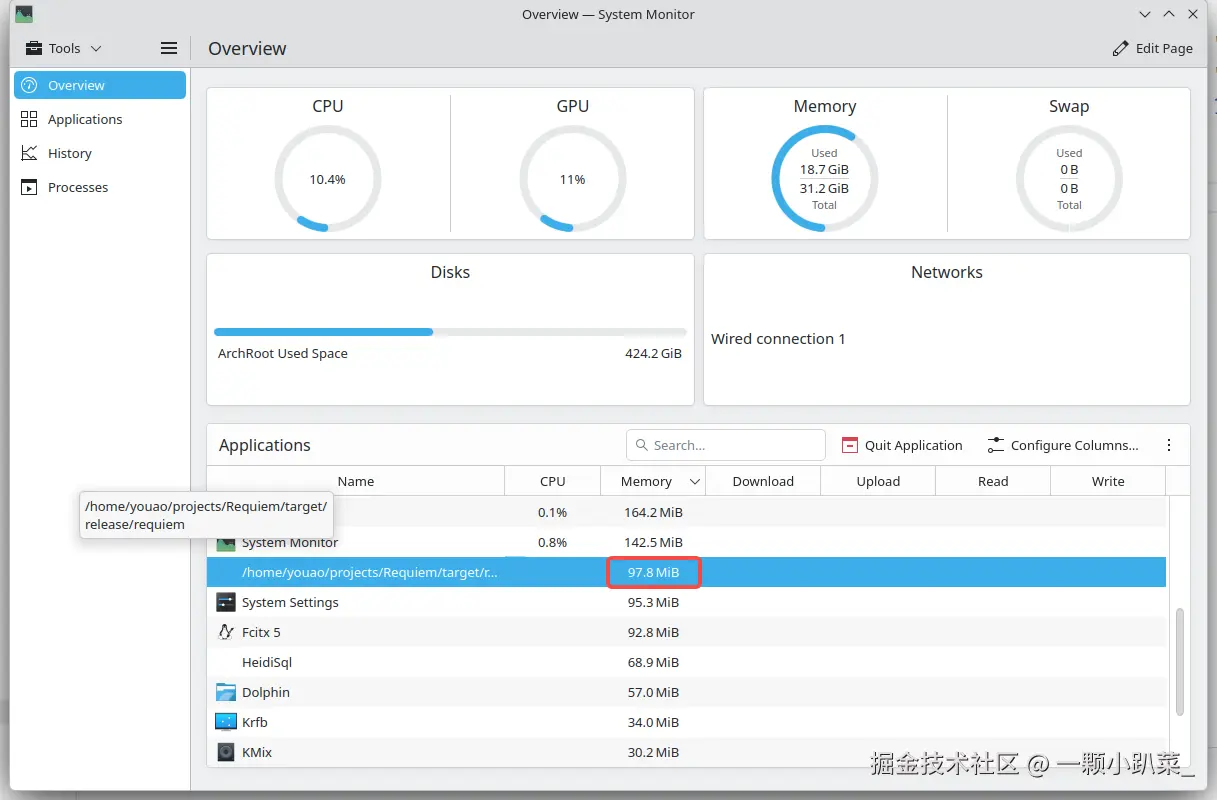Focus the application Search field
Image resolution: width=1217 pixels, height=800 pixels.
pos(726,445)
